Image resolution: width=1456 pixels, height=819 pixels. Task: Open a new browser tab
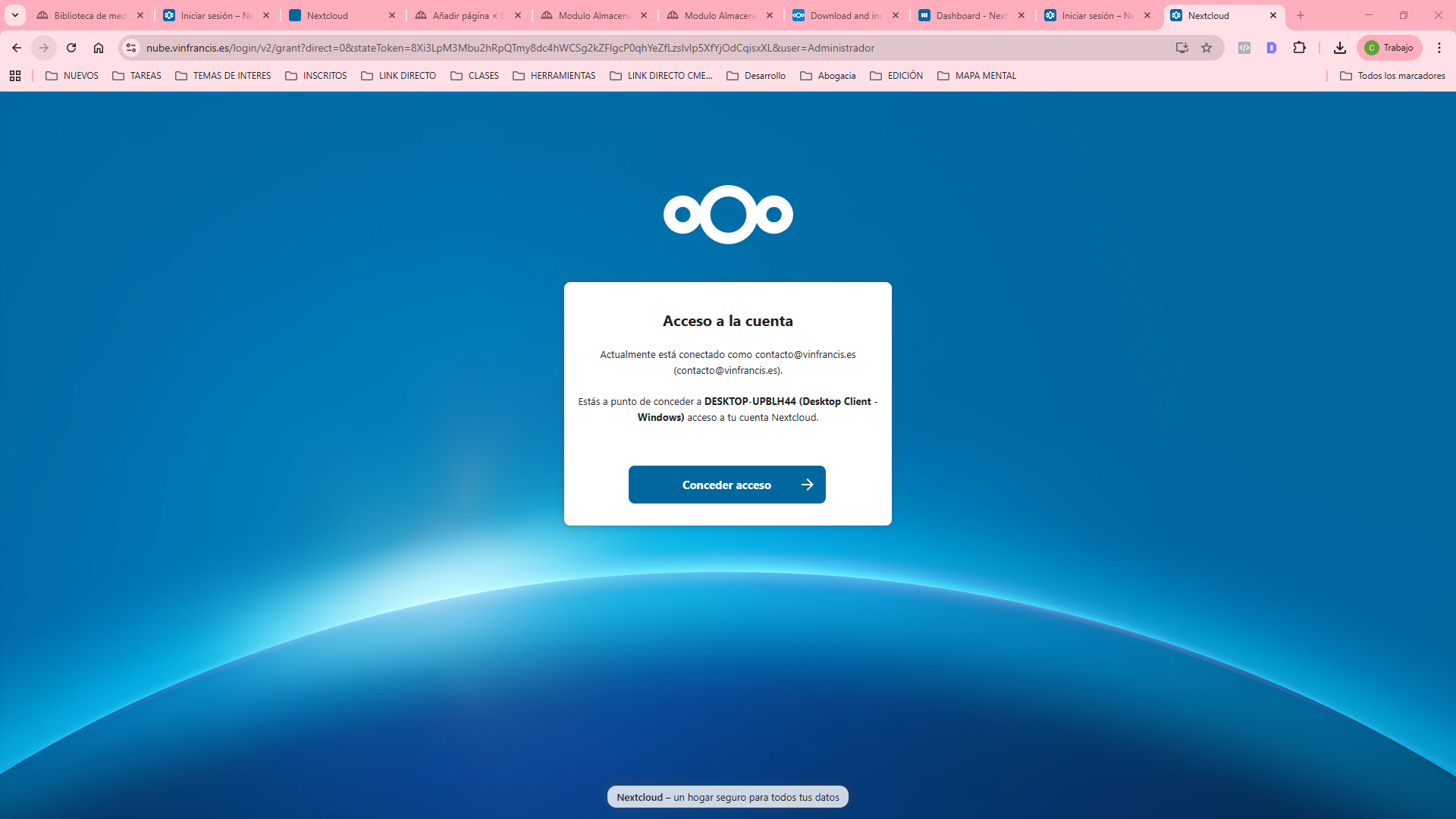[1301, 15]
